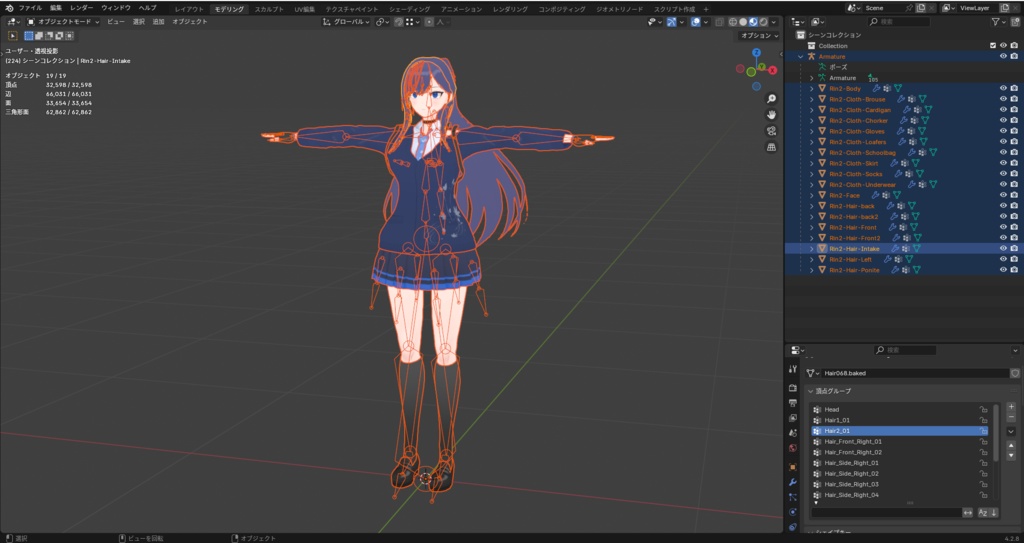Viewport: 1024px width, 543px height.
Task: Open the World properties tab icon
Action: tap(793, 448)
